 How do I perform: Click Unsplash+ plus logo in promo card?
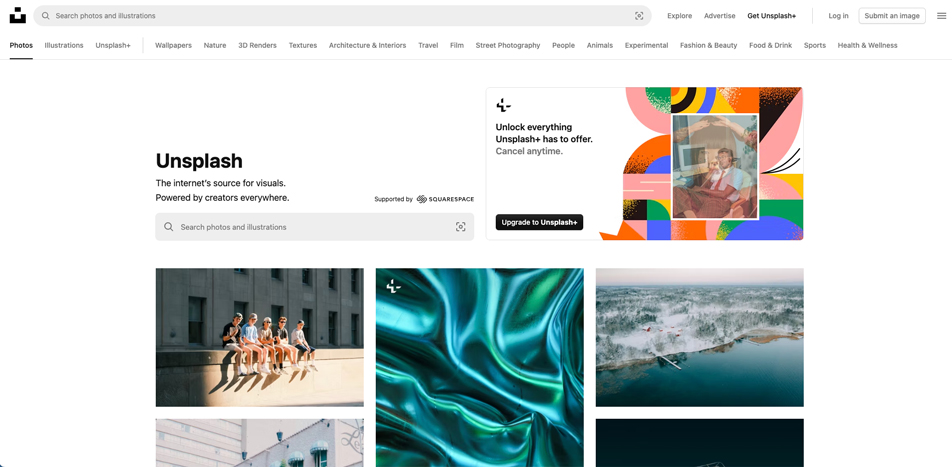click(503, 105)
